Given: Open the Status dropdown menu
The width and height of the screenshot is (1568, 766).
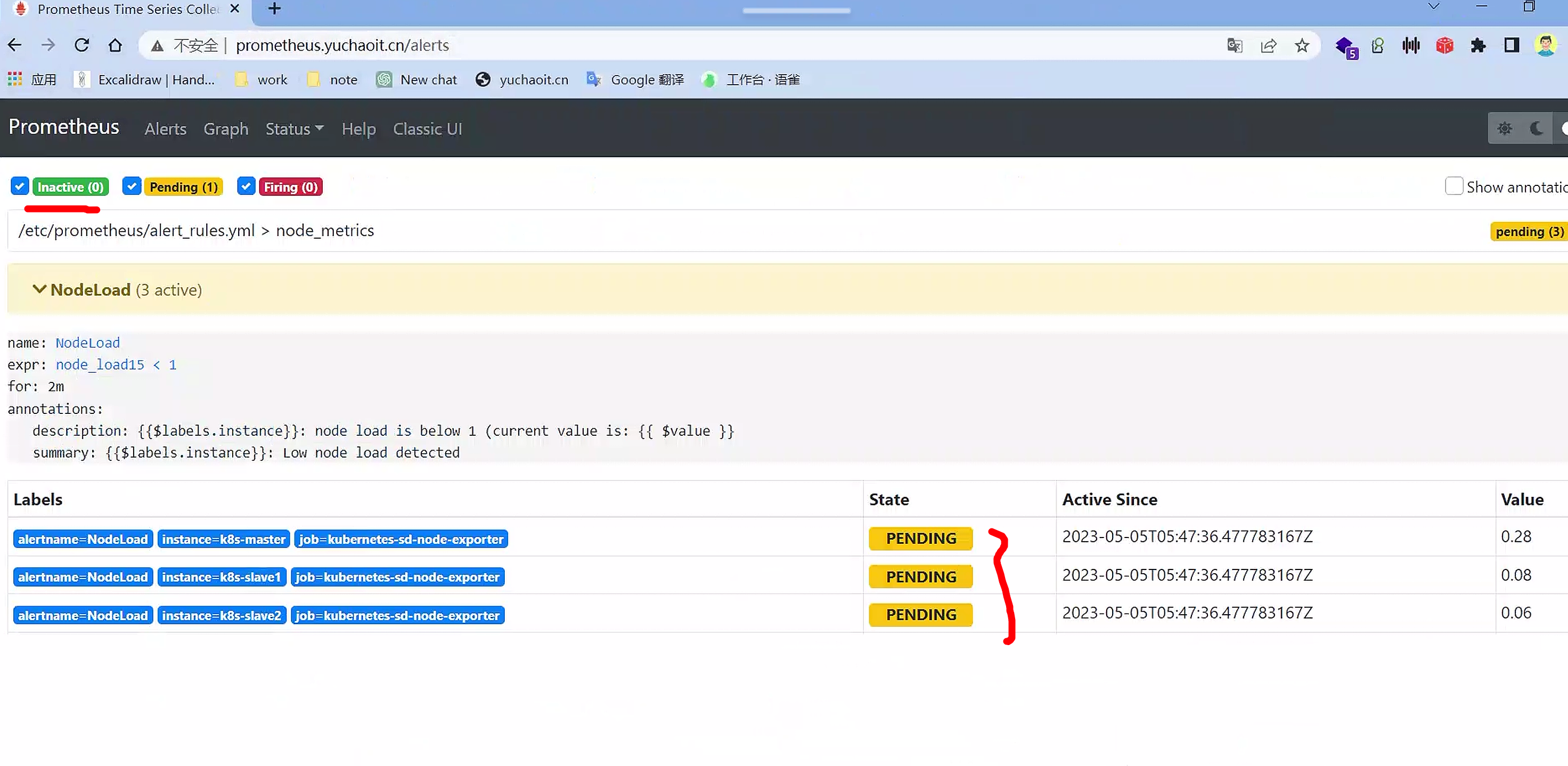Looking at the screenshot, I should coord(294,129).
